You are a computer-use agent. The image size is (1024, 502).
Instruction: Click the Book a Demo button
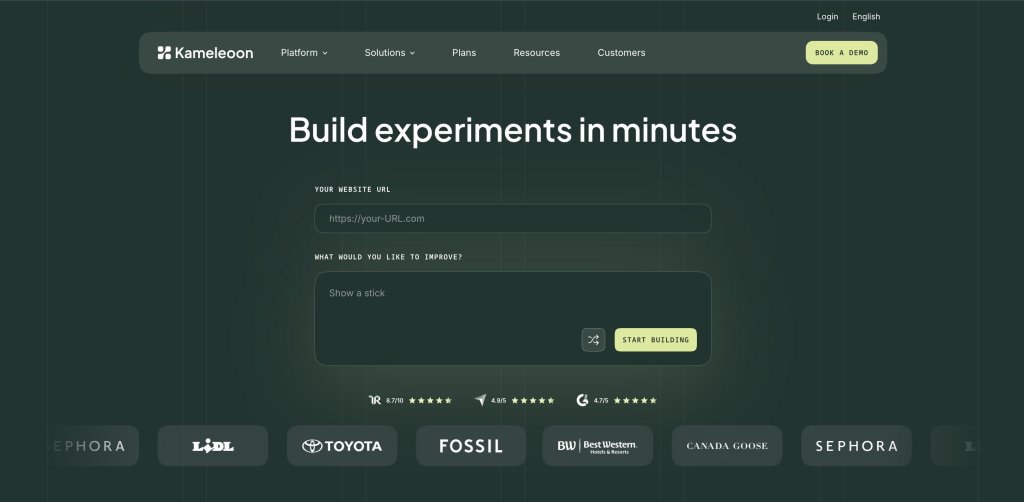842,53
